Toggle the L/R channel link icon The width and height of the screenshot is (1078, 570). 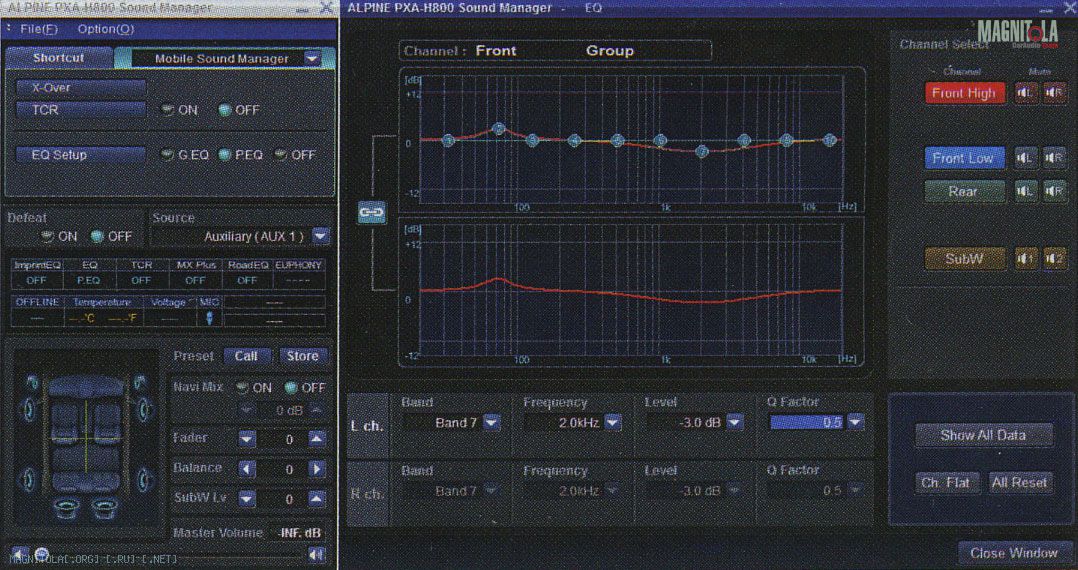tap(372, 213)
